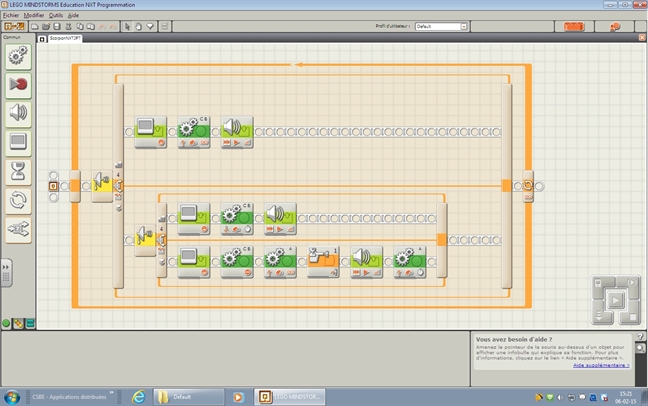Open the Default folder taskbar item
The image size is (648, 406).
point(189,397)
